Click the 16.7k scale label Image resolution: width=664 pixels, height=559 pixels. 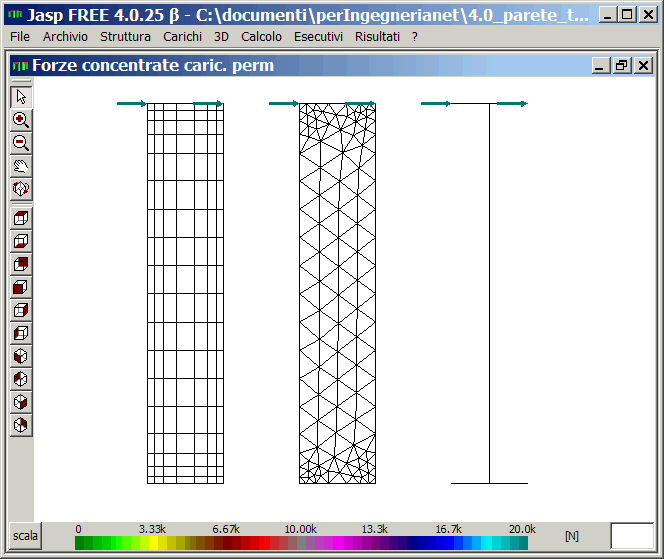click(448, 529)
